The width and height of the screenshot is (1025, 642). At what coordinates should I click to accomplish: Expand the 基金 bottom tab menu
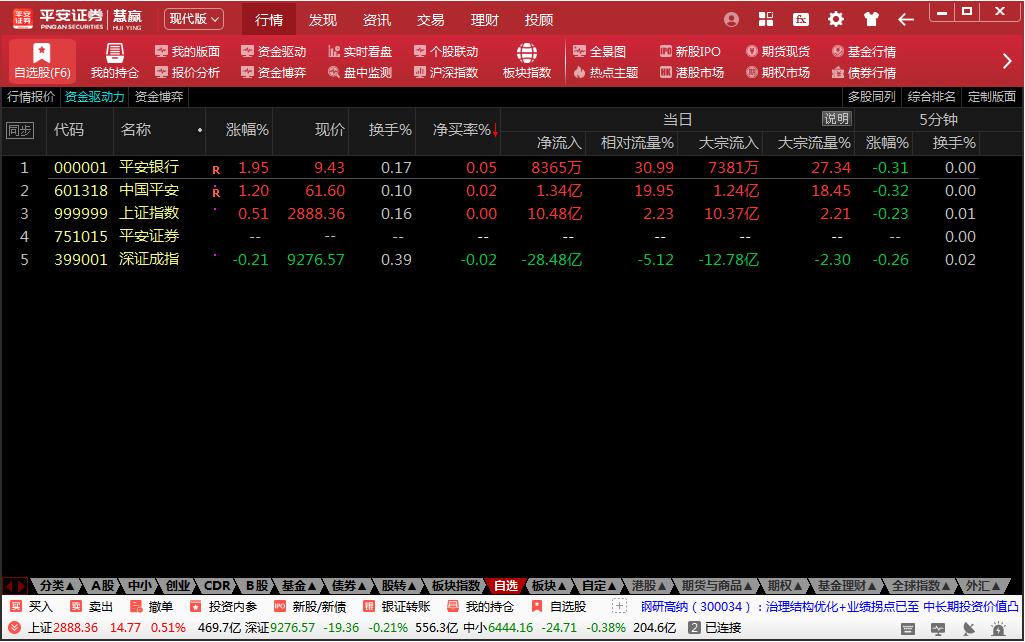(x=298, y=586)
